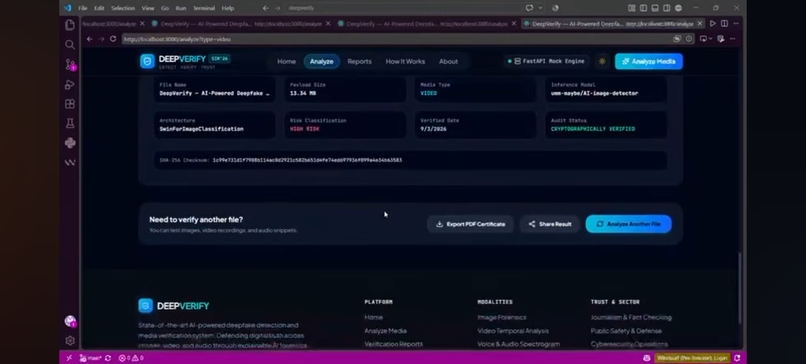Click the page vertical scrollbar thumb
The image size is (806, 364).
pos(740,288)
